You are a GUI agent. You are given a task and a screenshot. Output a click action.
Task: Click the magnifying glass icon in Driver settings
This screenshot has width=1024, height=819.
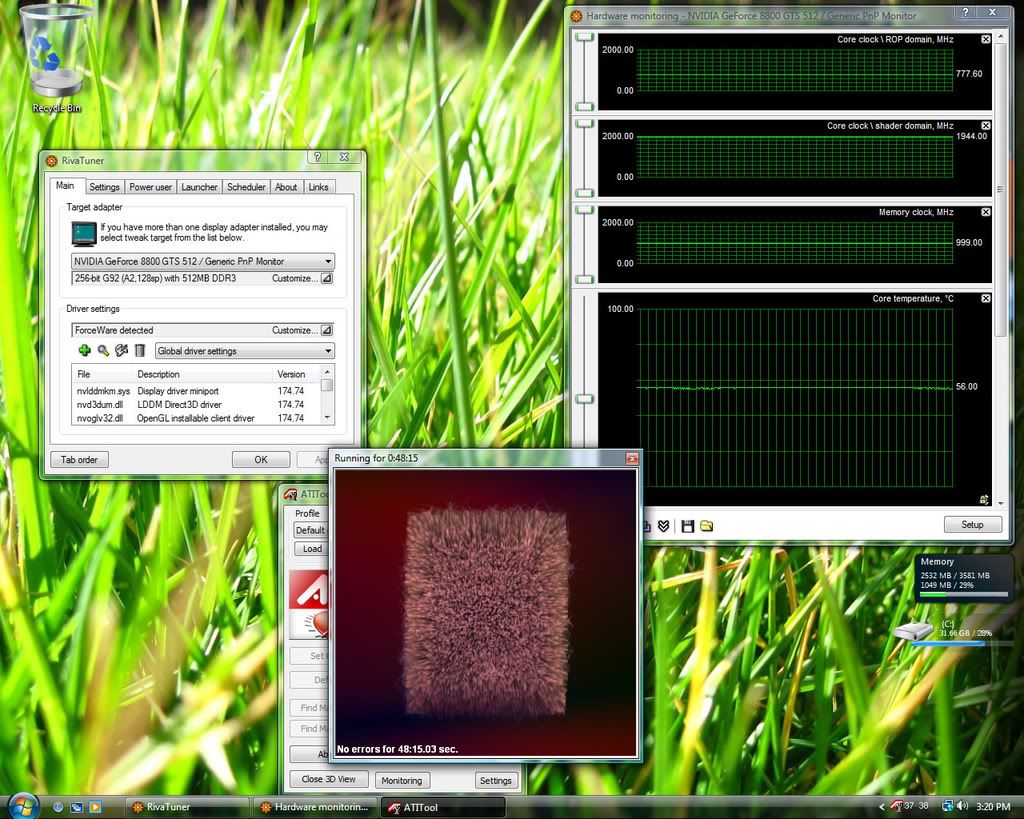tap(102, 351)
